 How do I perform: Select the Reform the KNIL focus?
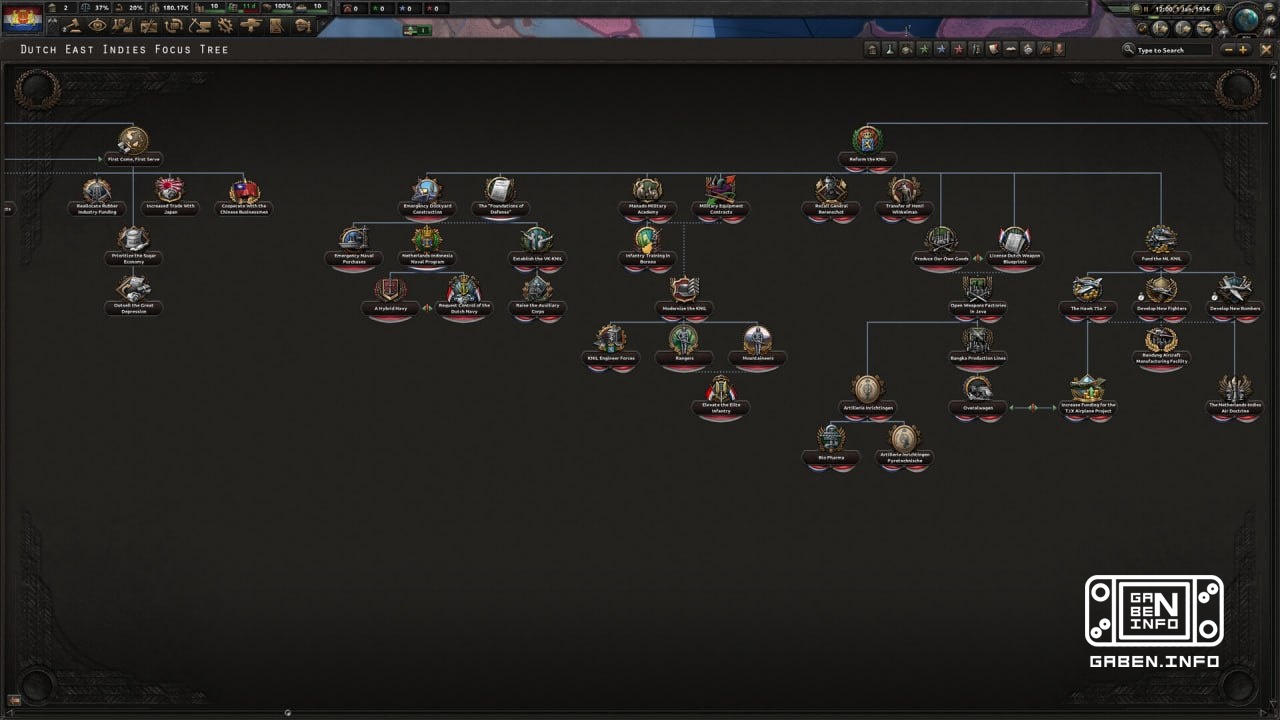[867, 147]
